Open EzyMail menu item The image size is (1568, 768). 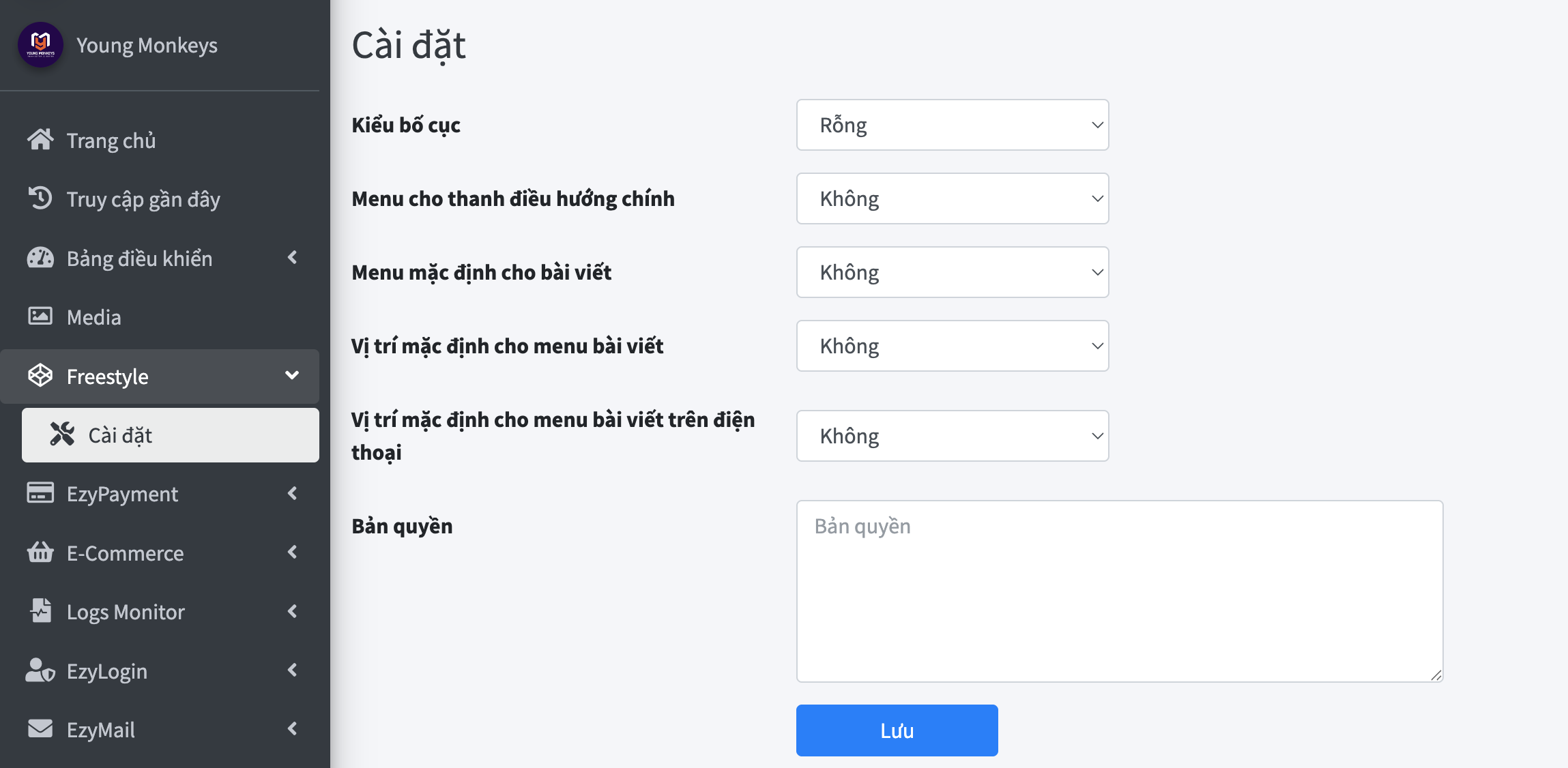tap(160, 729)
